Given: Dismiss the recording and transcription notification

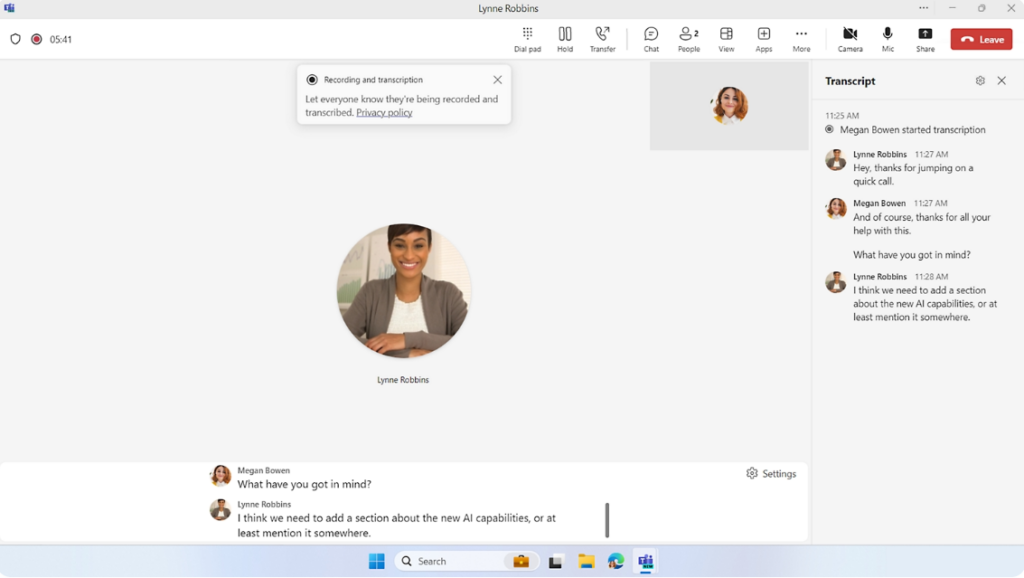Looking at the screenshot, I should [x=497, y=79].
